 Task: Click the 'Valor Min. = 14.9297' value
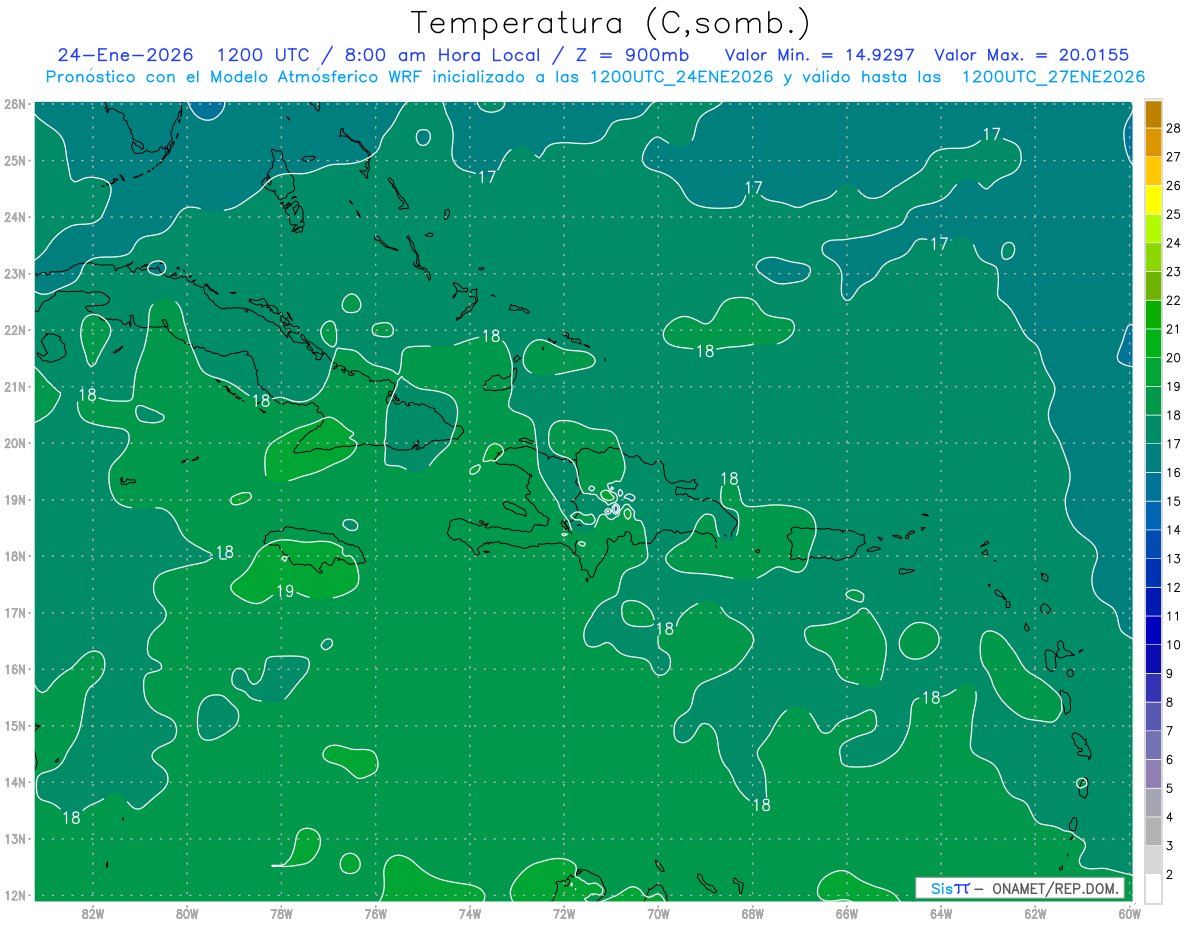(x=818, y=55)
